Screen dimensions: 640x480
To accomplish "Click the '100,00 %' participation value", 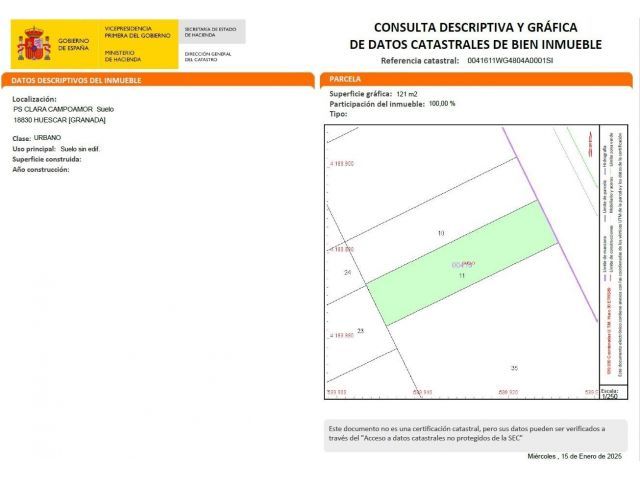I will pyautogui.click(x=442, y=104).
